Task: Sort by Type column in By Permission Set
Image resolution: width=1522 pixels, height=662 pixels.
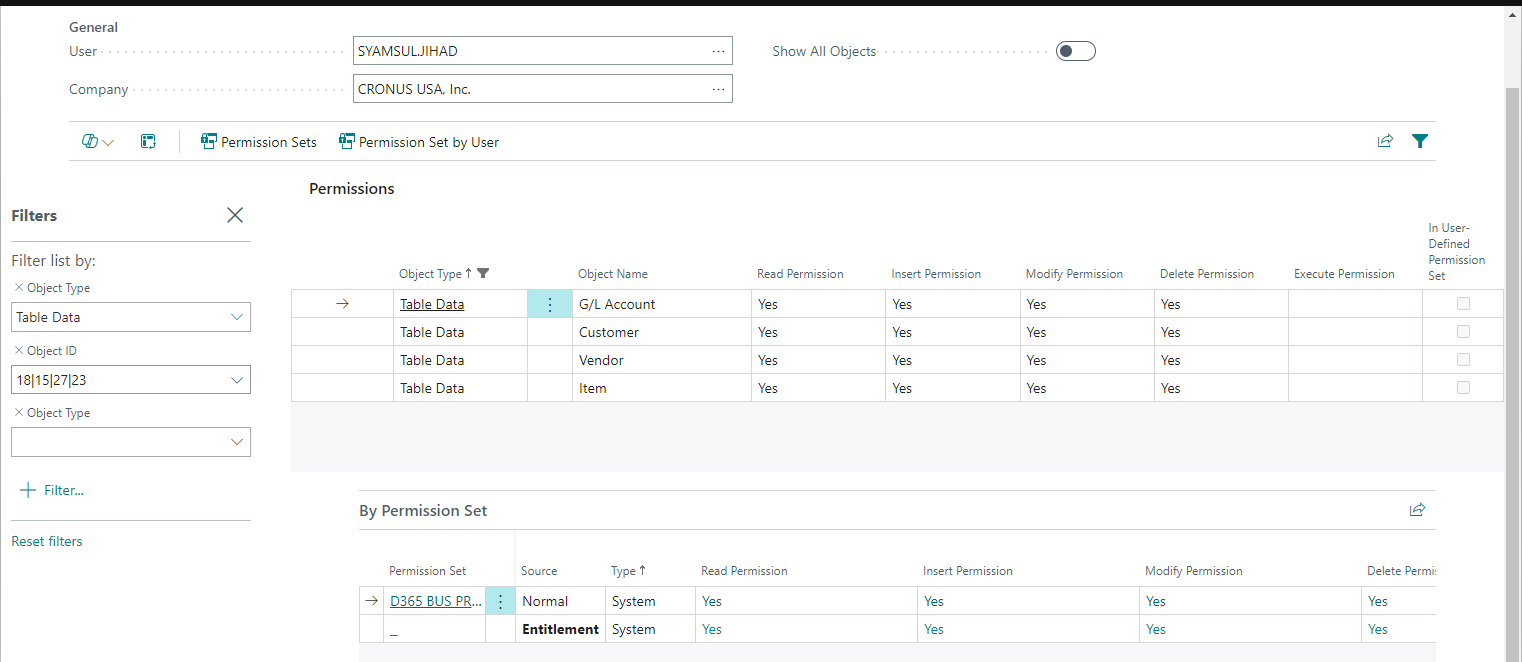Action: (628, 571)
